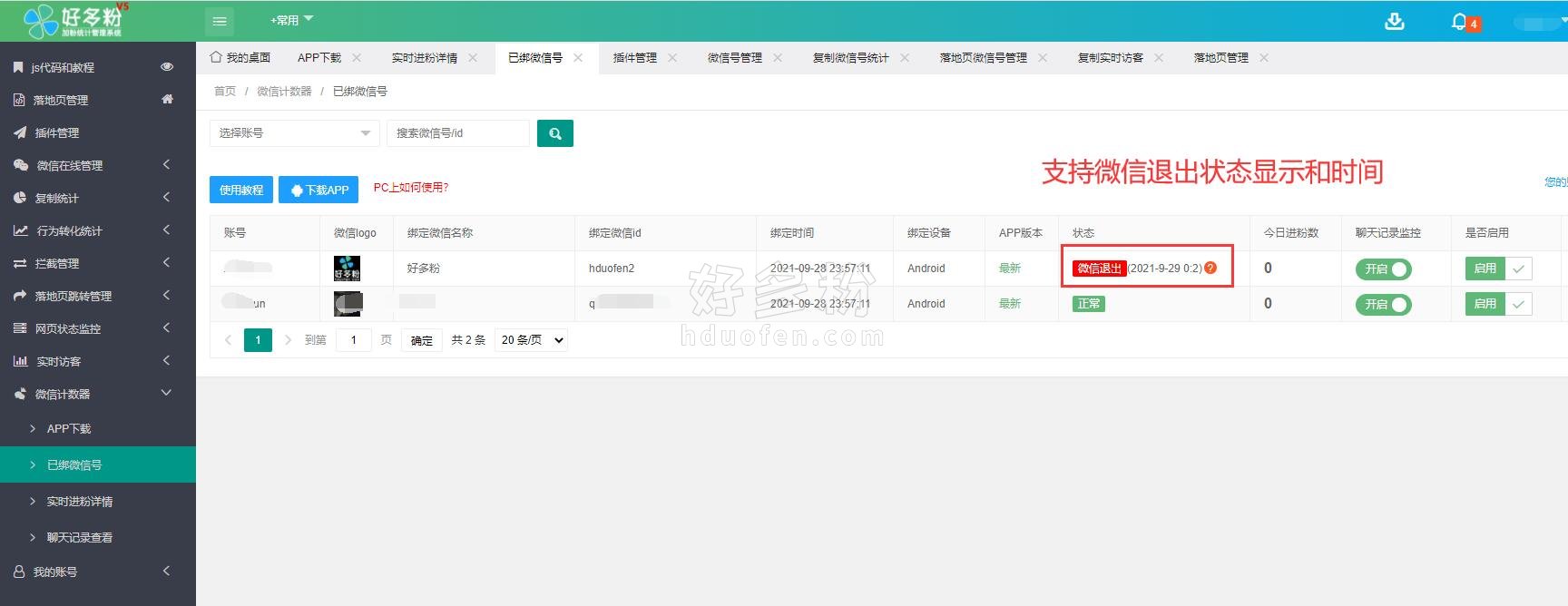This screenshot has height=606, width=1568.
Task: Expand the 行为转化统计 sidebar menu
Action: point(166,230)
